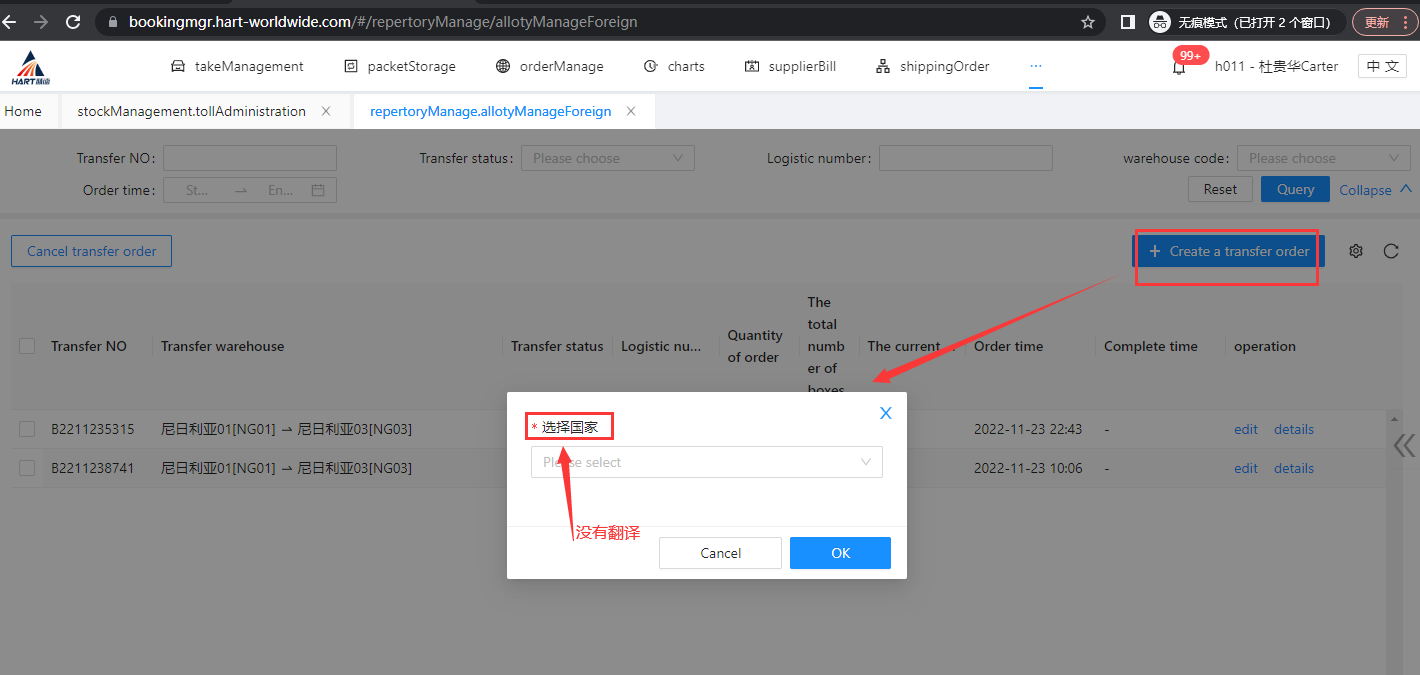
Task: Click Cancel in the dialog
Action: tap(720, 553)
